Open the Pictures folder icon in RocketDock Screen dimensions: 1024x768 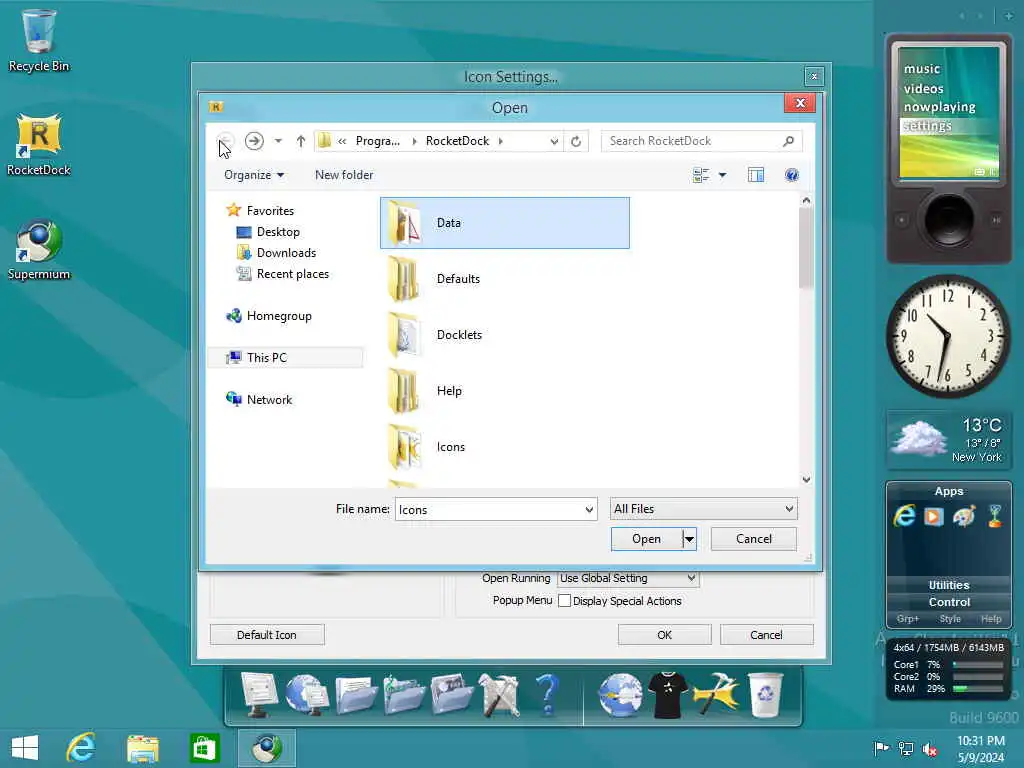[452, 696]
